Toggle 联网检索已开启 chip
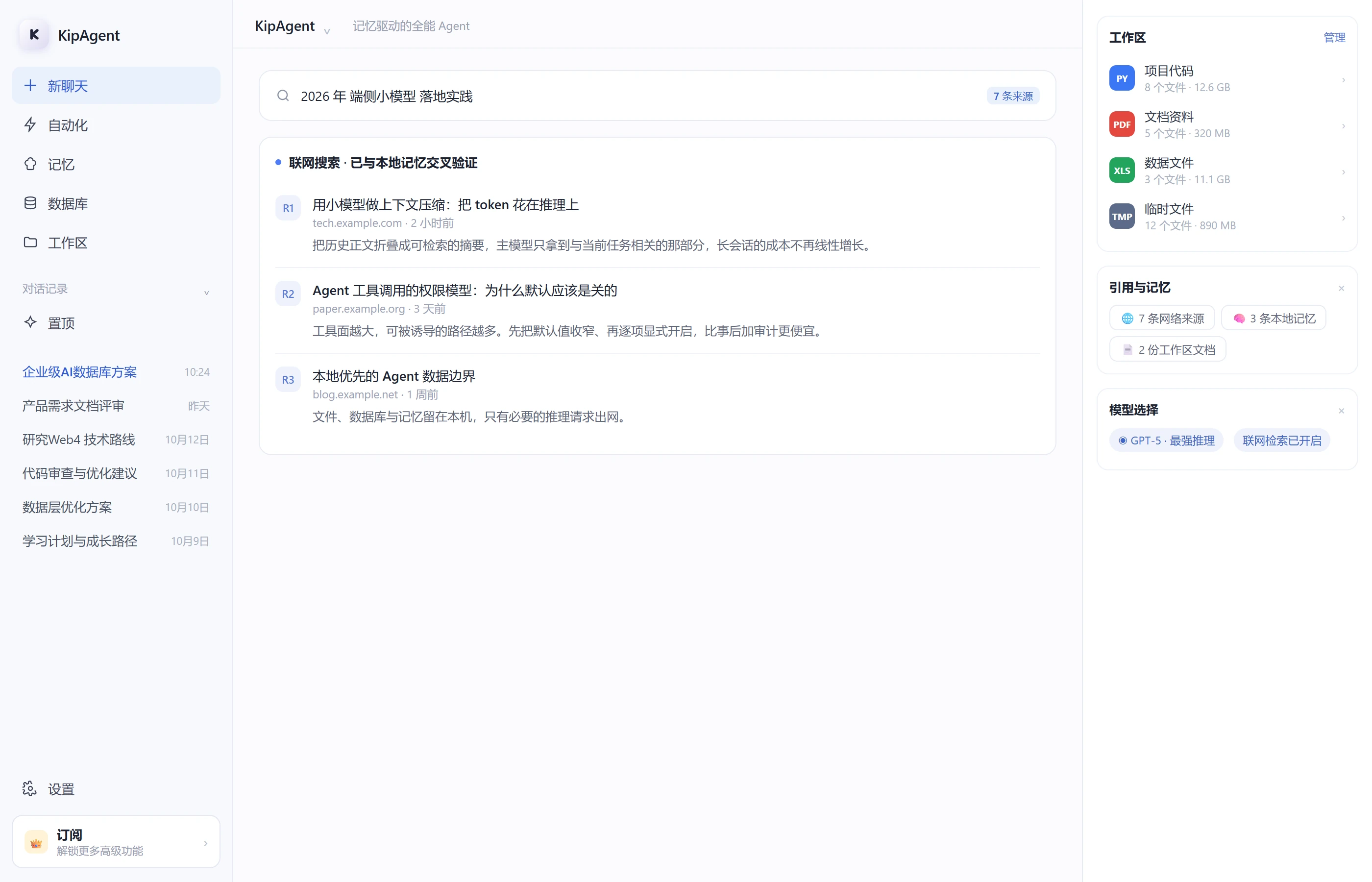 (x=1281, y=441)
